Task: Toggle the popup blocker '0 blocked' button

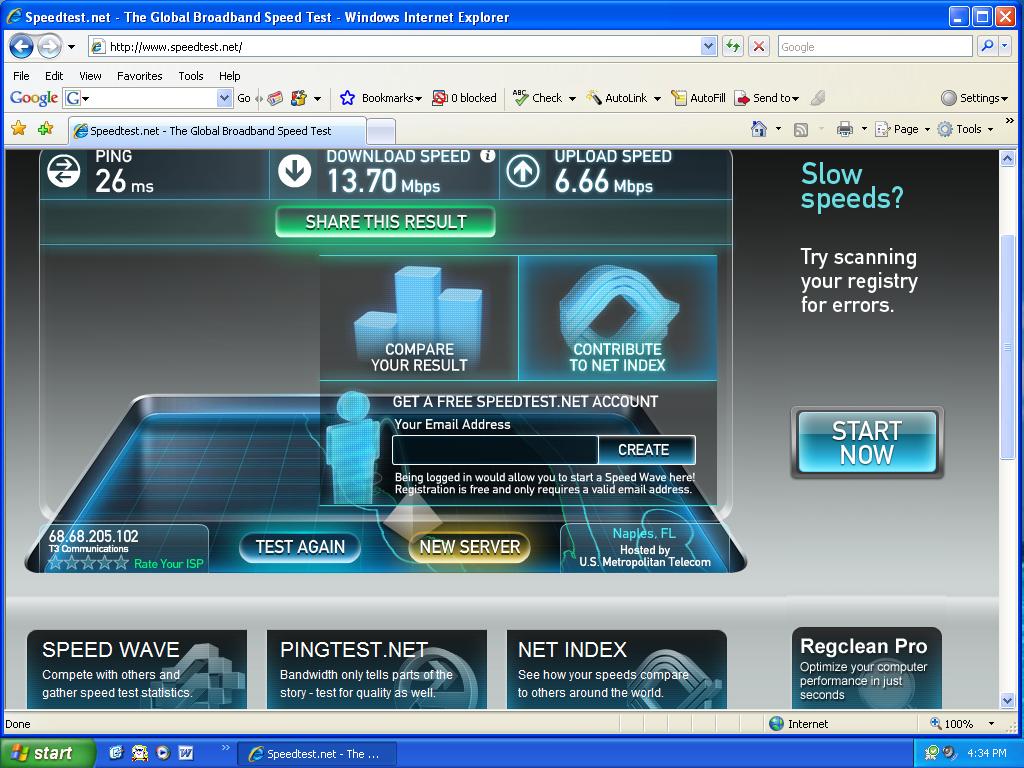Action: pos(464,98)
